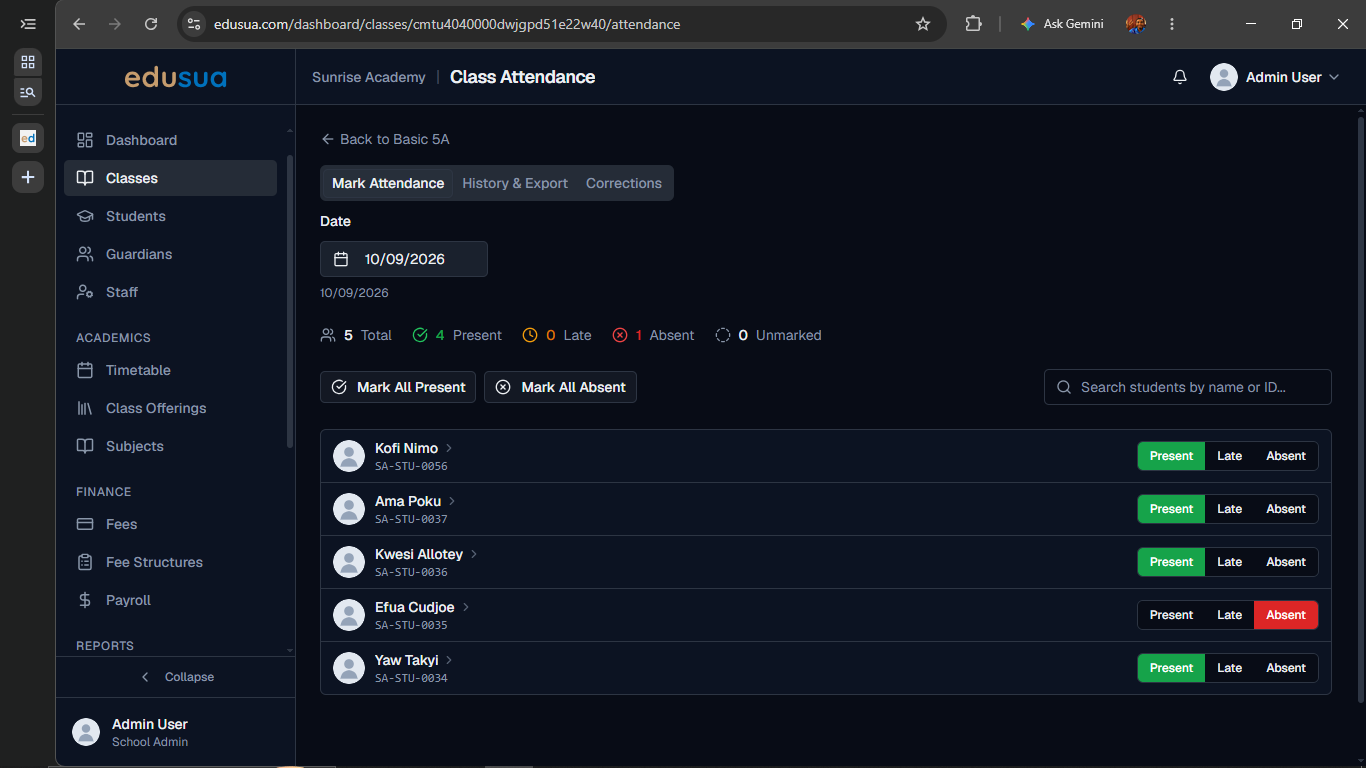Click the Admin User avatar in header

pos(1224,77)
